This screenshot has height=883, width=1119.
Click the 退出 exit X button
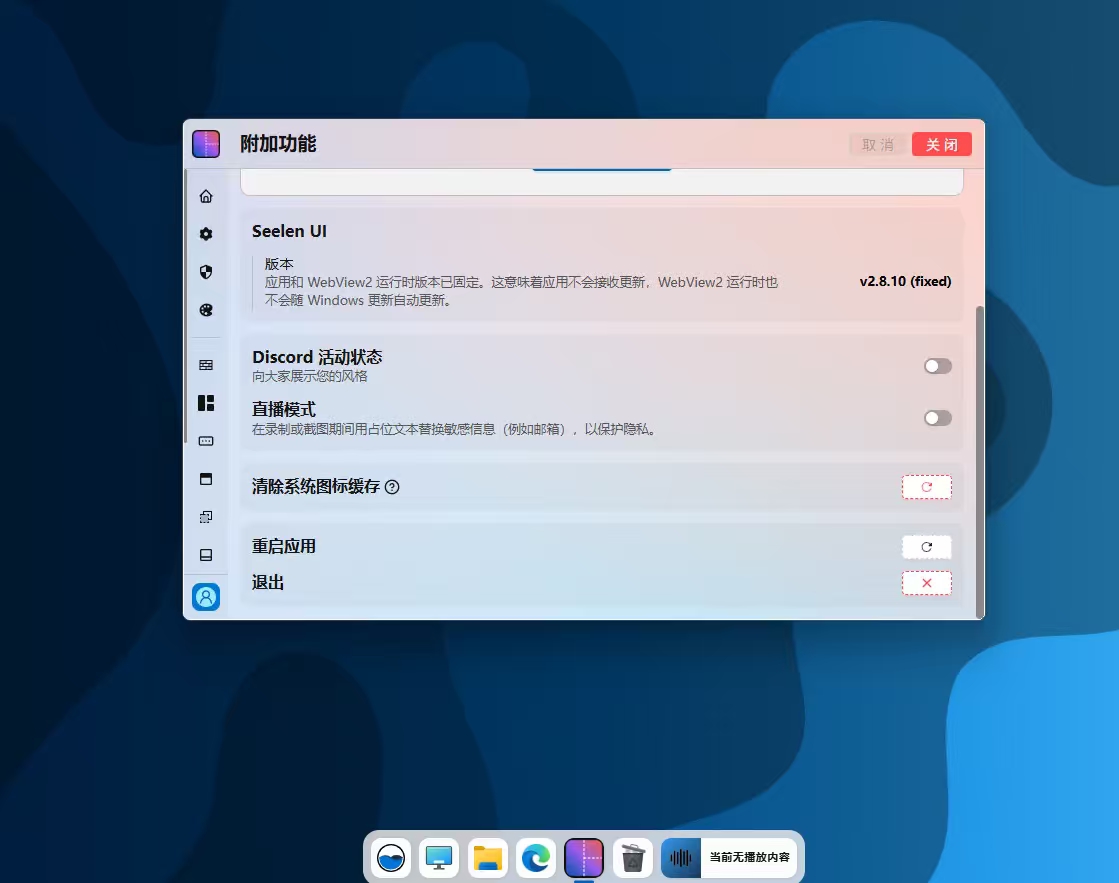(x=926, y=583)
